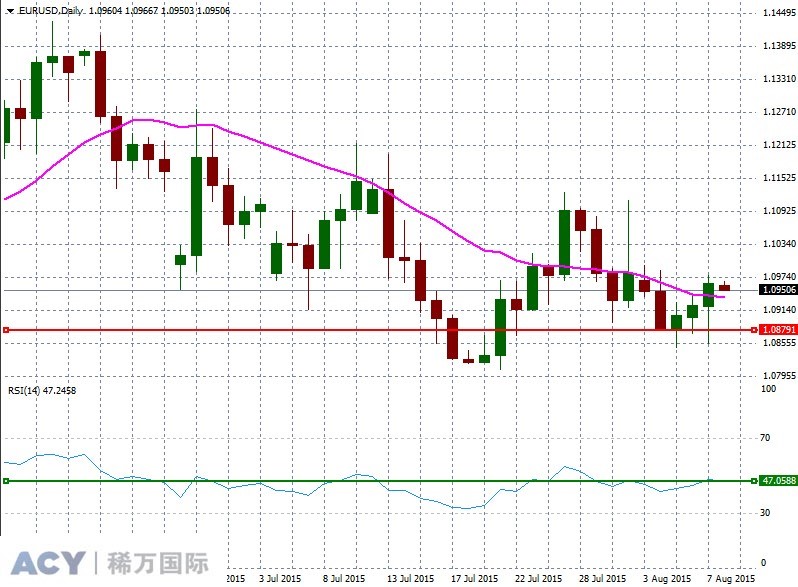Screen dimensions: 798x587
Task: Click the 1.13895 price scale value
Action: click(779, 46)
